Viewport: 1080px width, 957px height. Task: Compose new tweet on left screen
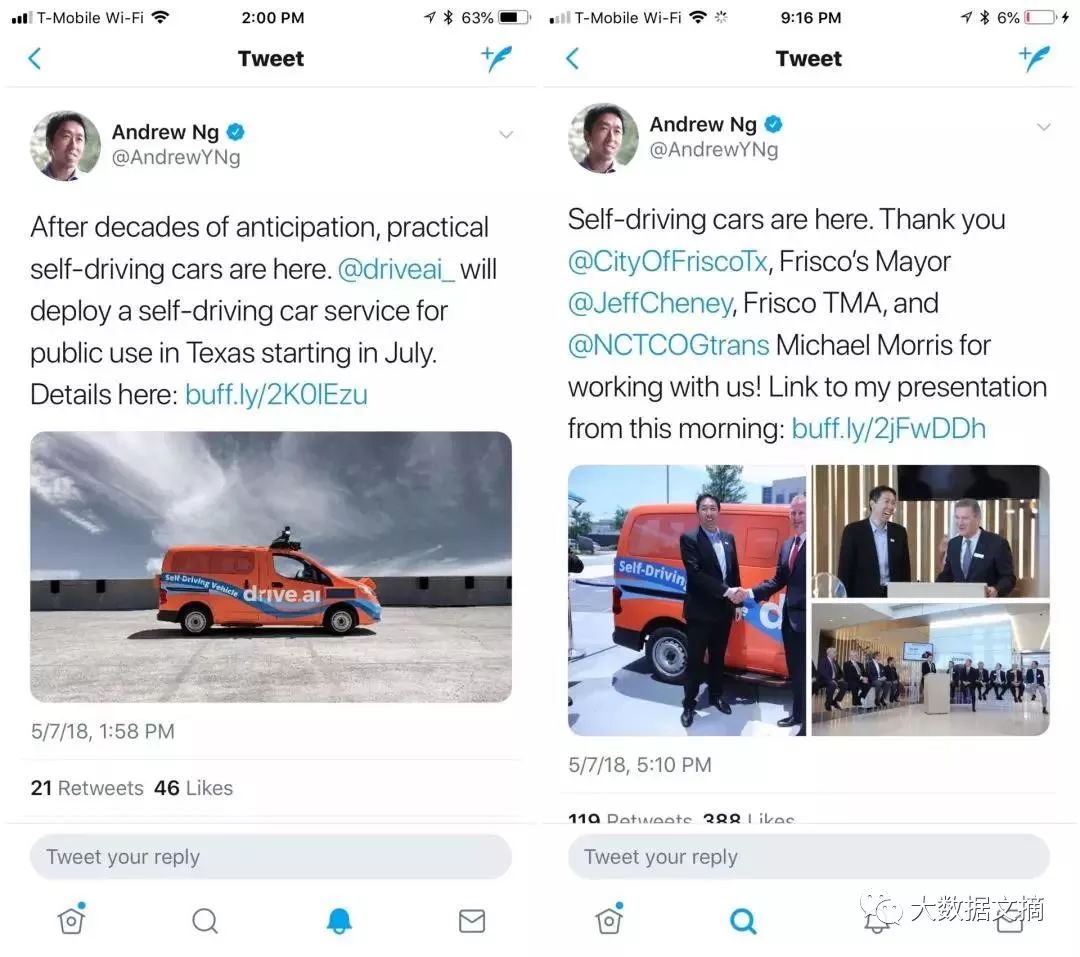[x=496, y=59]
